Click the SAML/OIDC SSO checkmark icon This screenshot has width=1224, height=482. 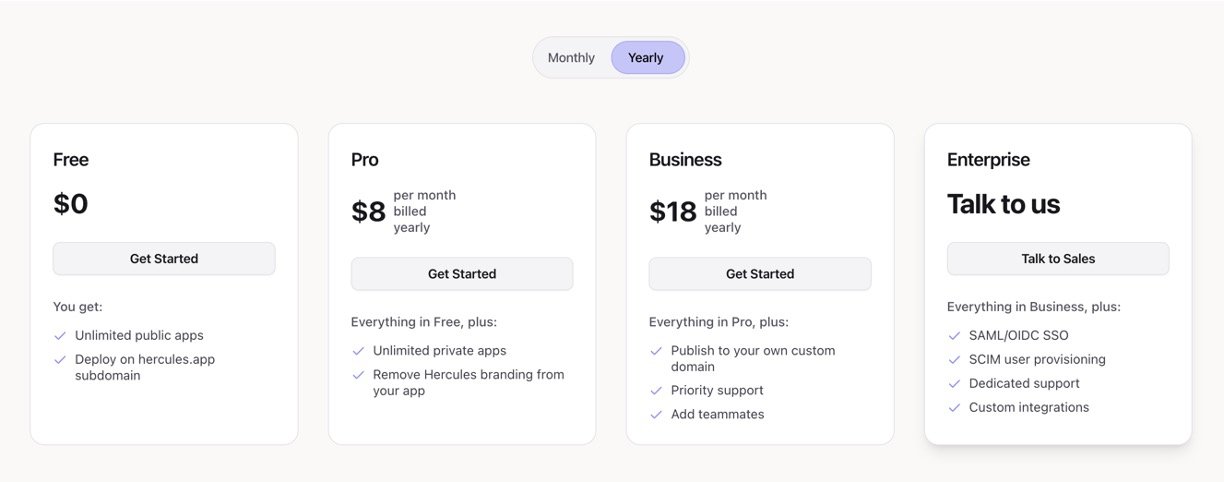(x=954, y=336)
